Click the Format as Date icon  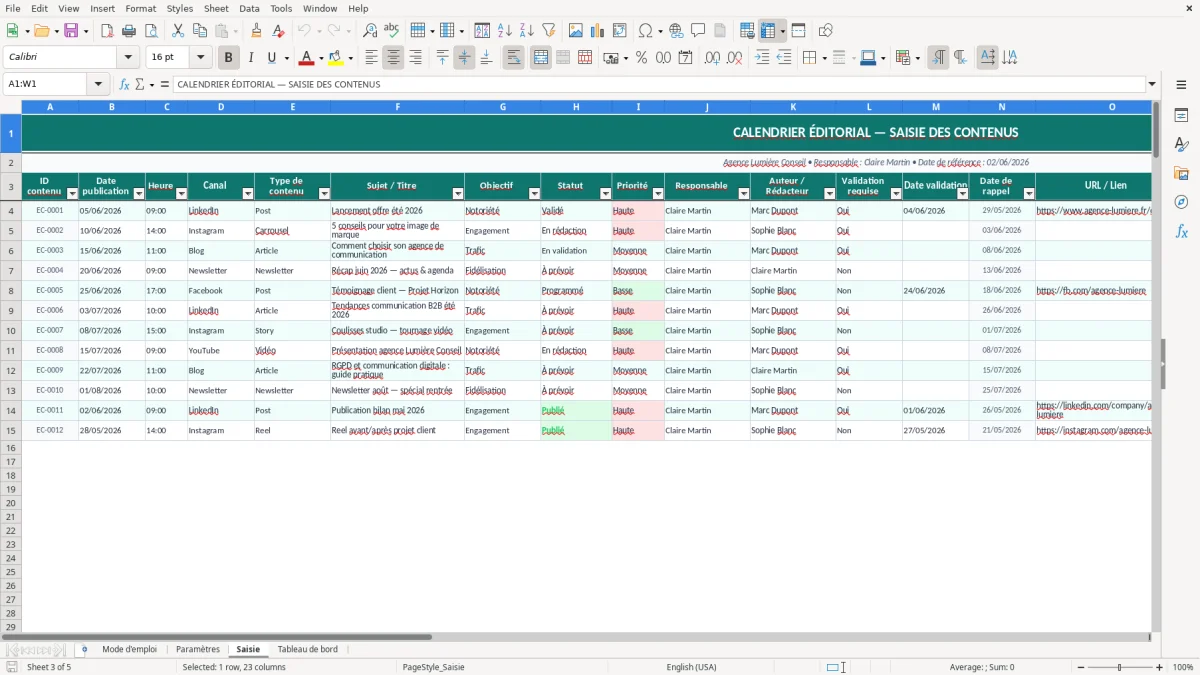(685, 58)
